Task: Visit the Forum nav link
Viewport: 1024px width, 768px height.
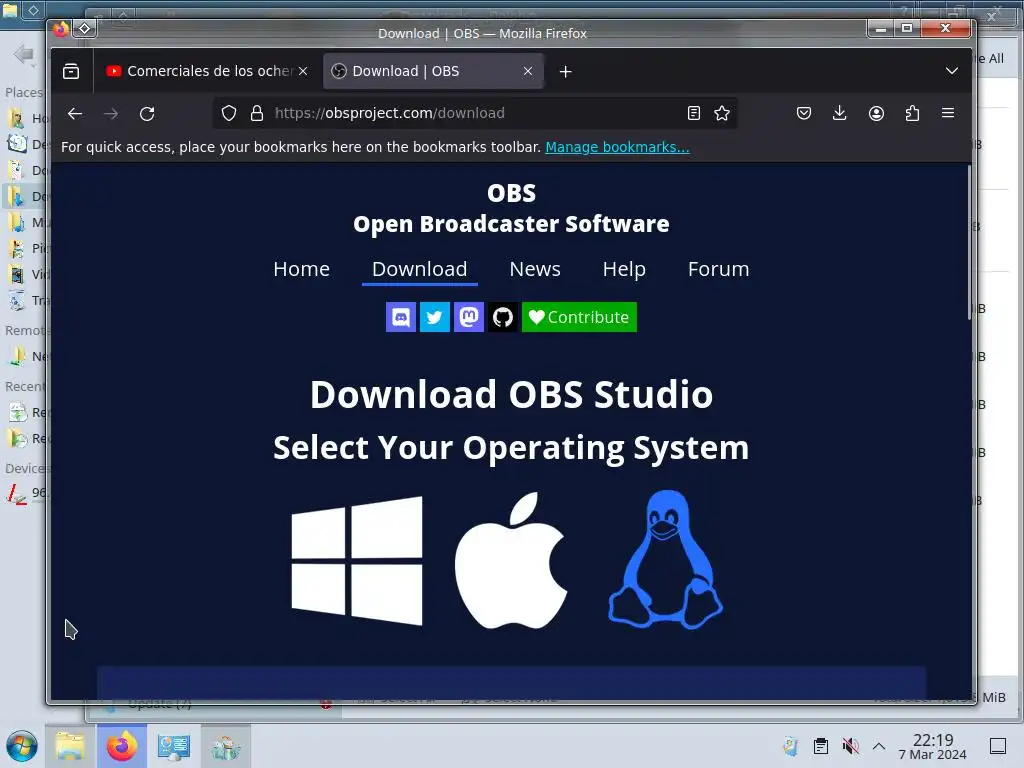Action: (x=718, y=269)
